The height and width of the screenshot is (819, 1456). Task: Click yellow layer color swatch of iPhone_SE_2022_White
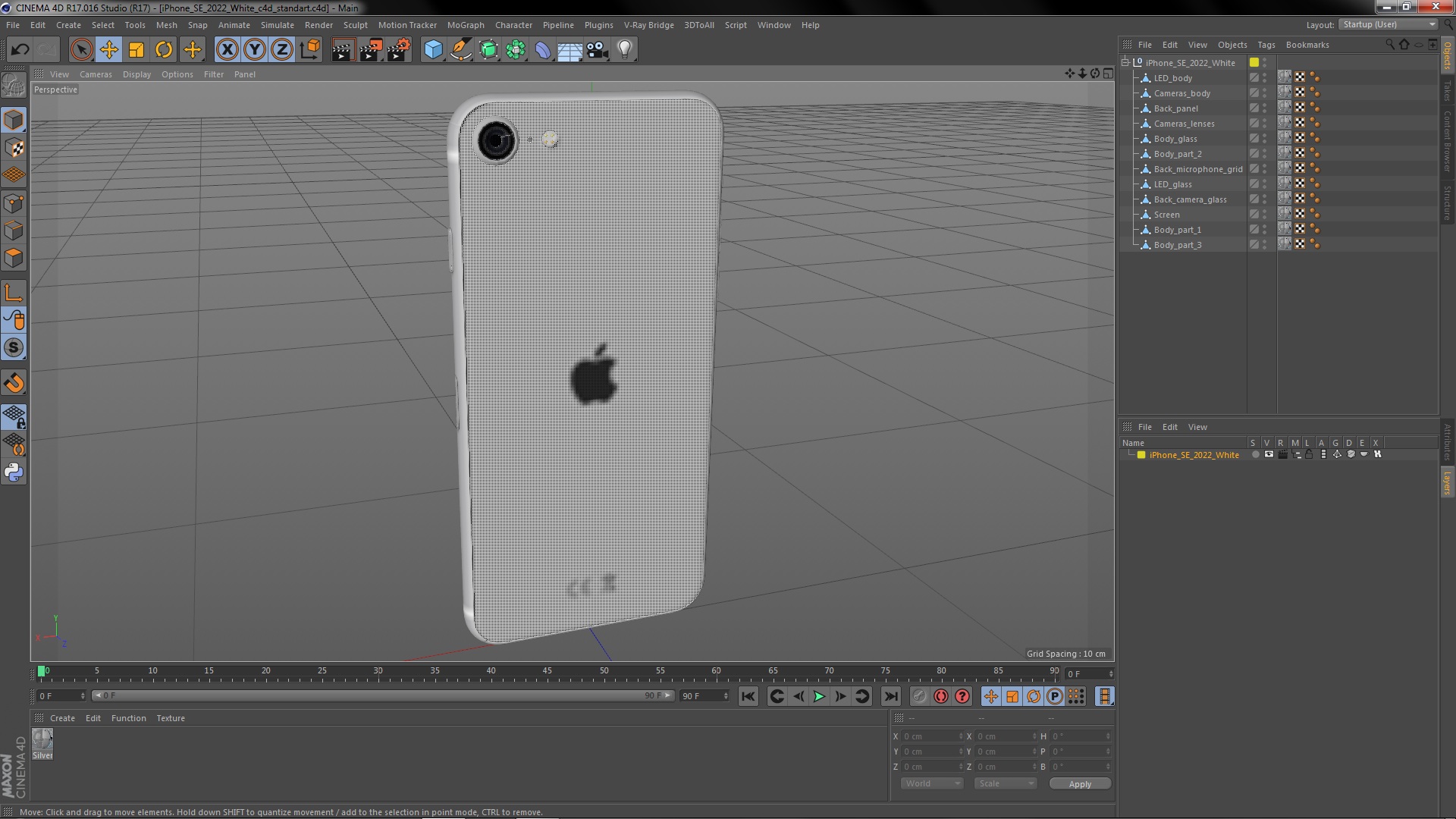click(x=1254, y=63)
